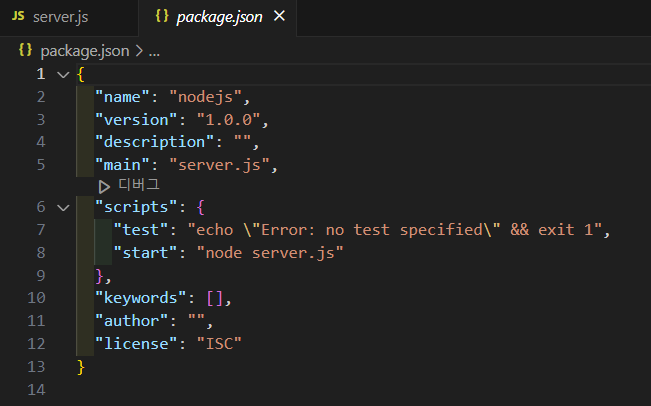Image resolution: width=651 pixels, height=406 pixels.
Task: Click the empty keywords array brackets
Action: [x=215, y=298]
